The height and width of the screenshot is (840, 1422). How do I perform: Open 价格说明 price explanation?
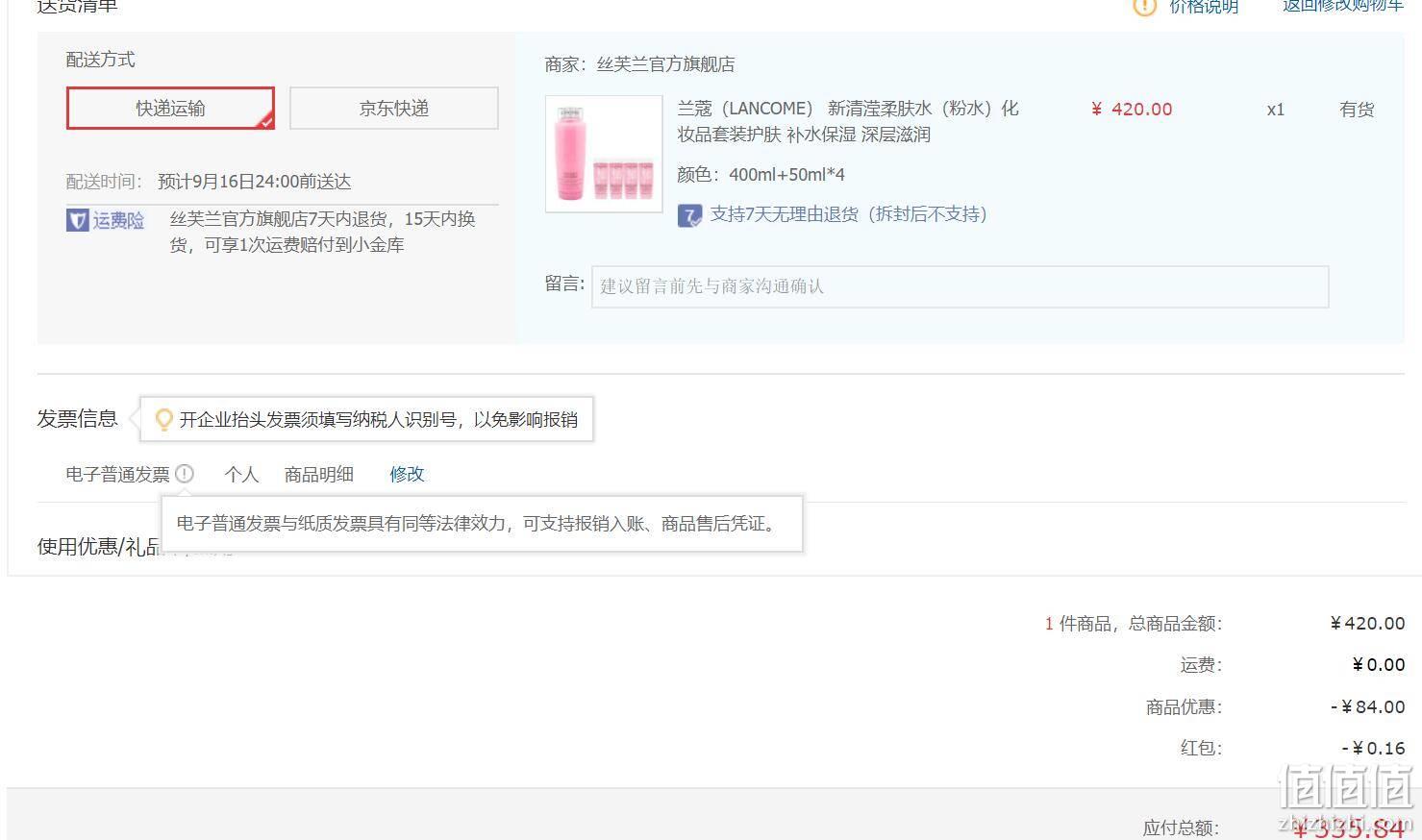click(1203, 8)
